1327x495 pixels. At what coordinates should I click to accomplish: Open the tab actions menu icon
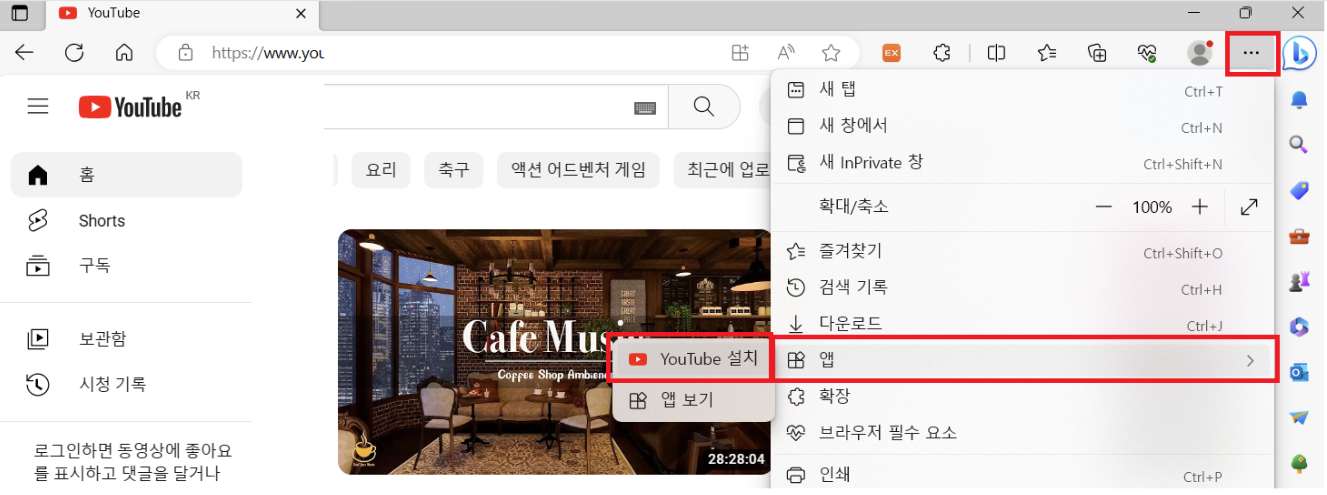(x=19, y=13)
